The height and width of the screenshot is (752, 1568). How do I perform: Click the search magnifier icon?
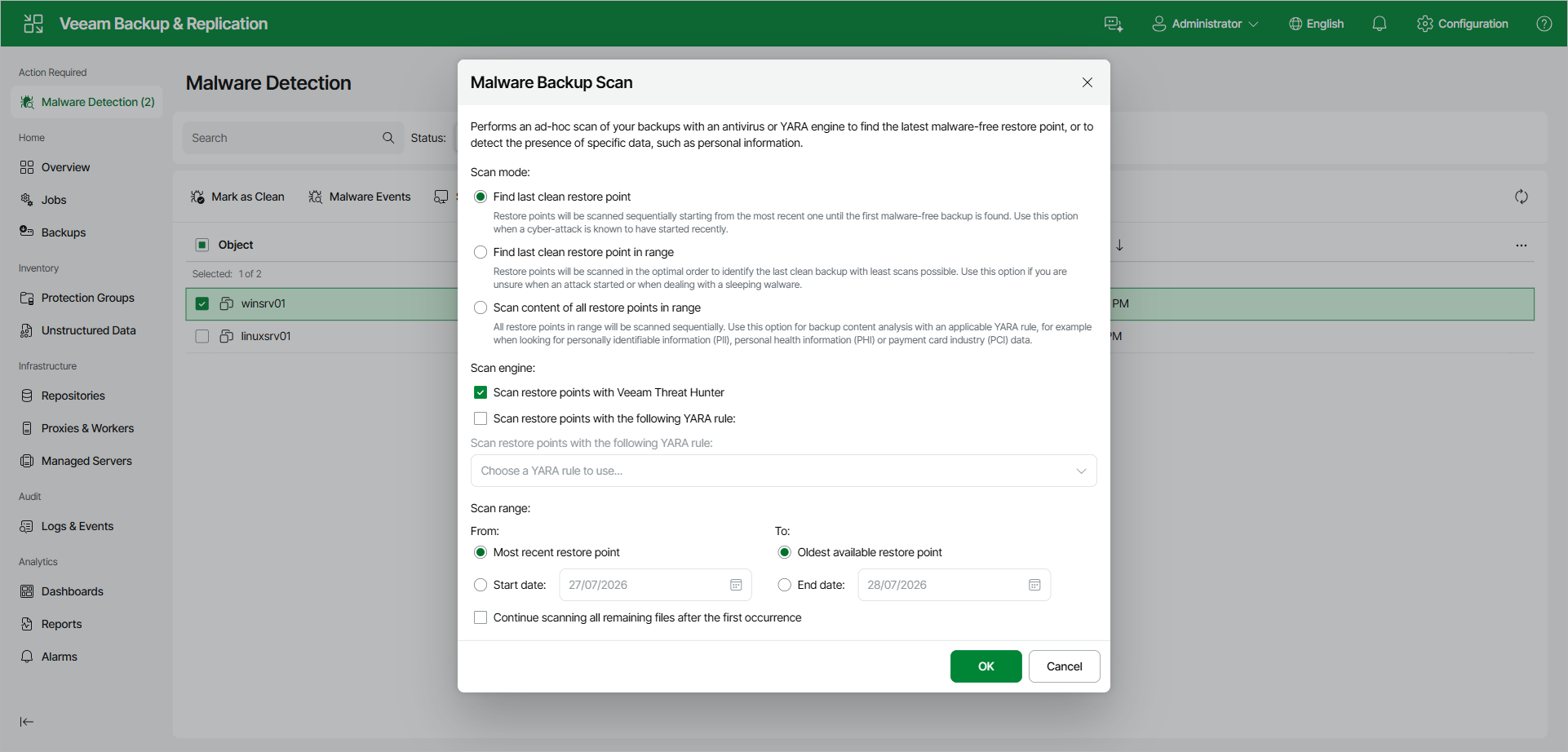coord(388,138)
